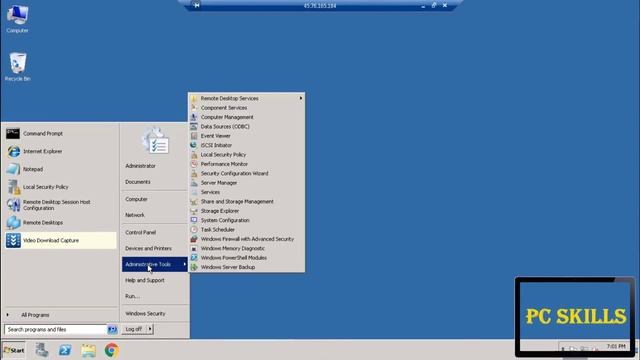Open the Computer desktop icon

[18, 19]
